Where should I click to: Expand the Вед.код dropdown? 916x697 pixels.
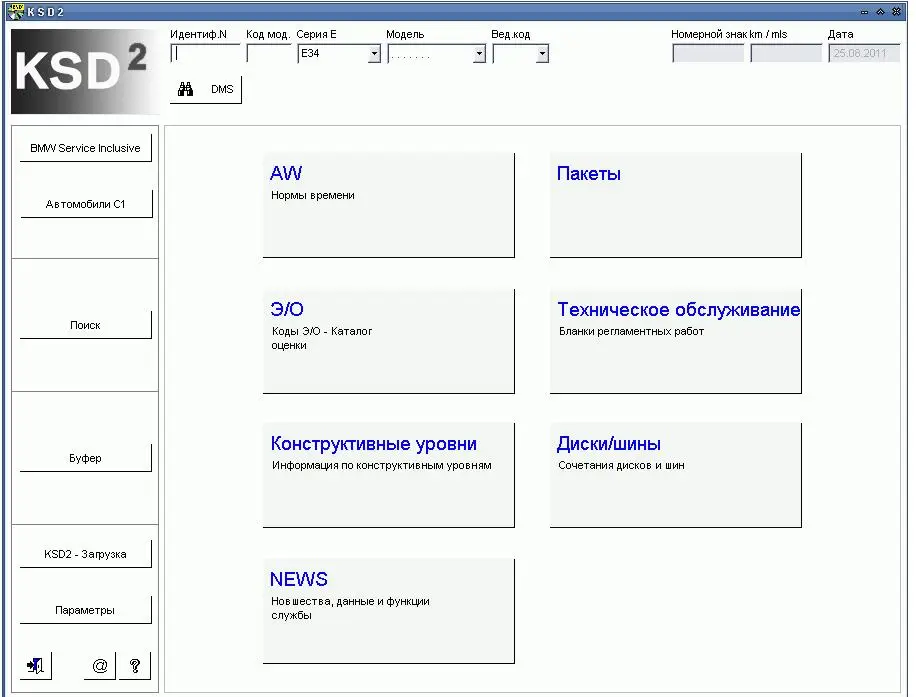543,54
